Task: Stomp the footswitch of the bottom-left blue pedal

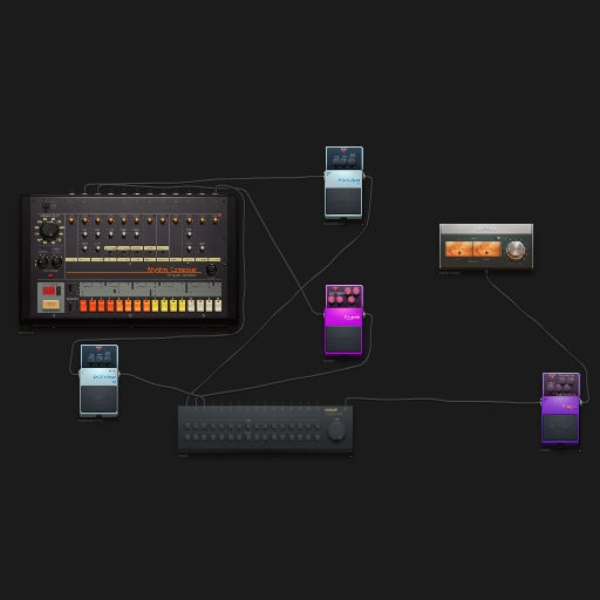Action: (99, 399)
